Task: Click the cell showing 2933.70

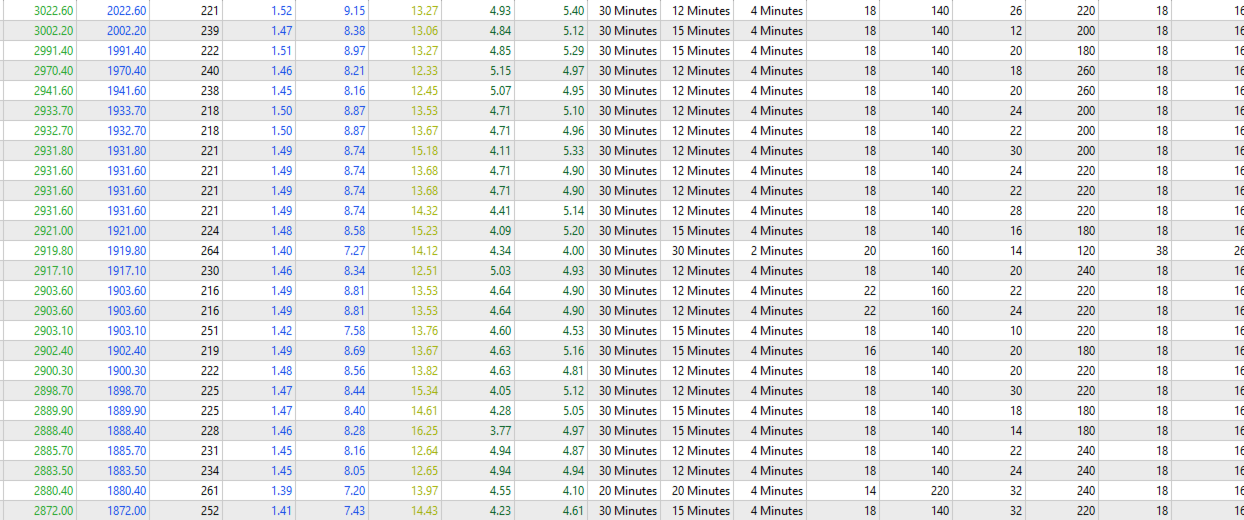Action: 53,111
